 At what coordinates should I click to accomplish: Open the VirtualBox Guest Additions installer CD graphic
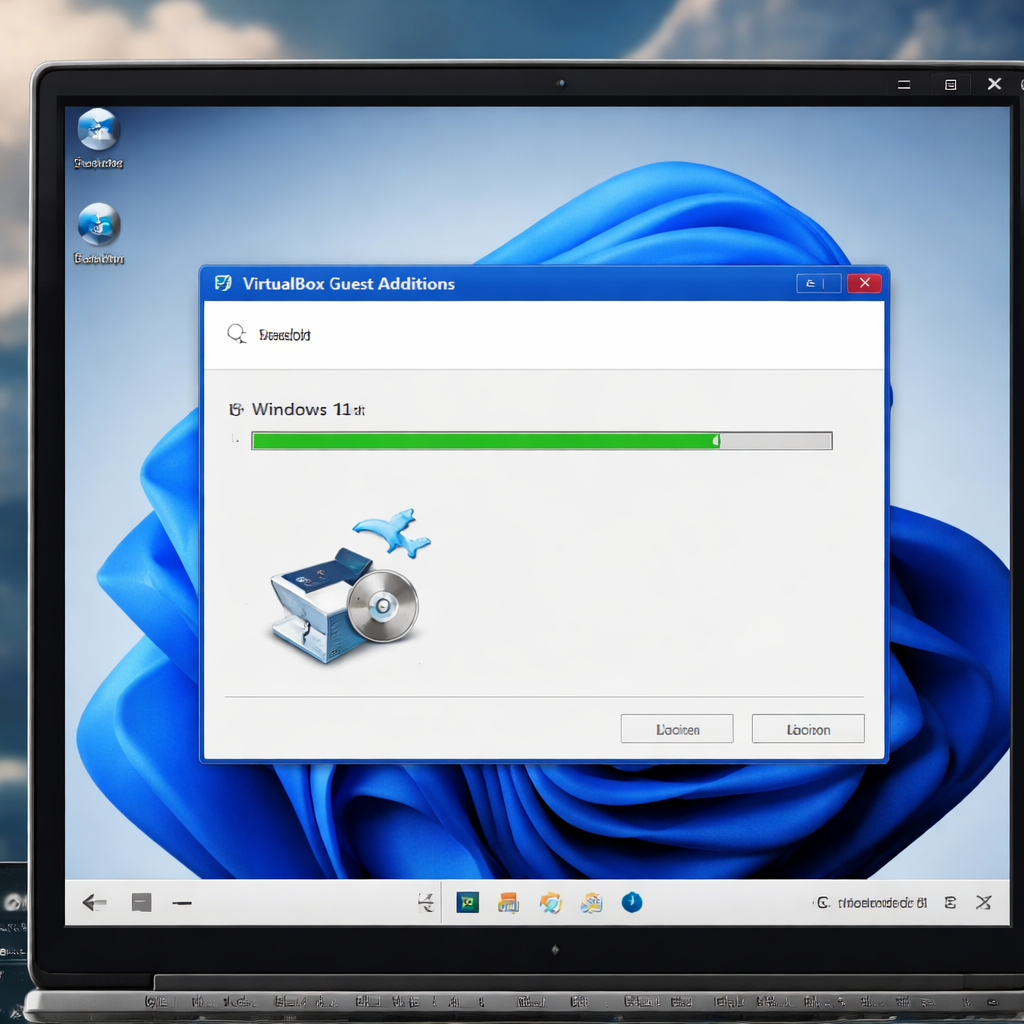click(345, 595)
